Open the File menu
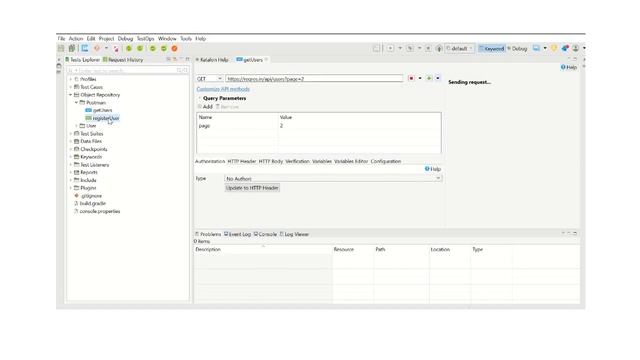 click(61, 38)
